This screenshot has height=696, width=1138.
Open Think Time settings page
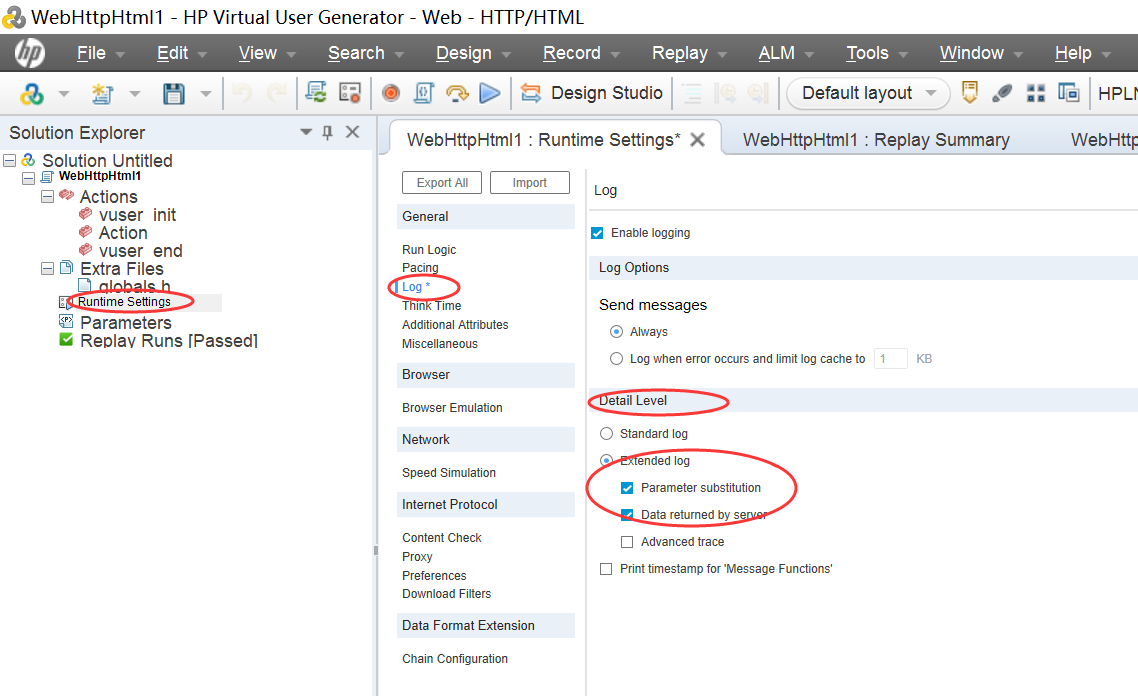(x=432, y=306)
